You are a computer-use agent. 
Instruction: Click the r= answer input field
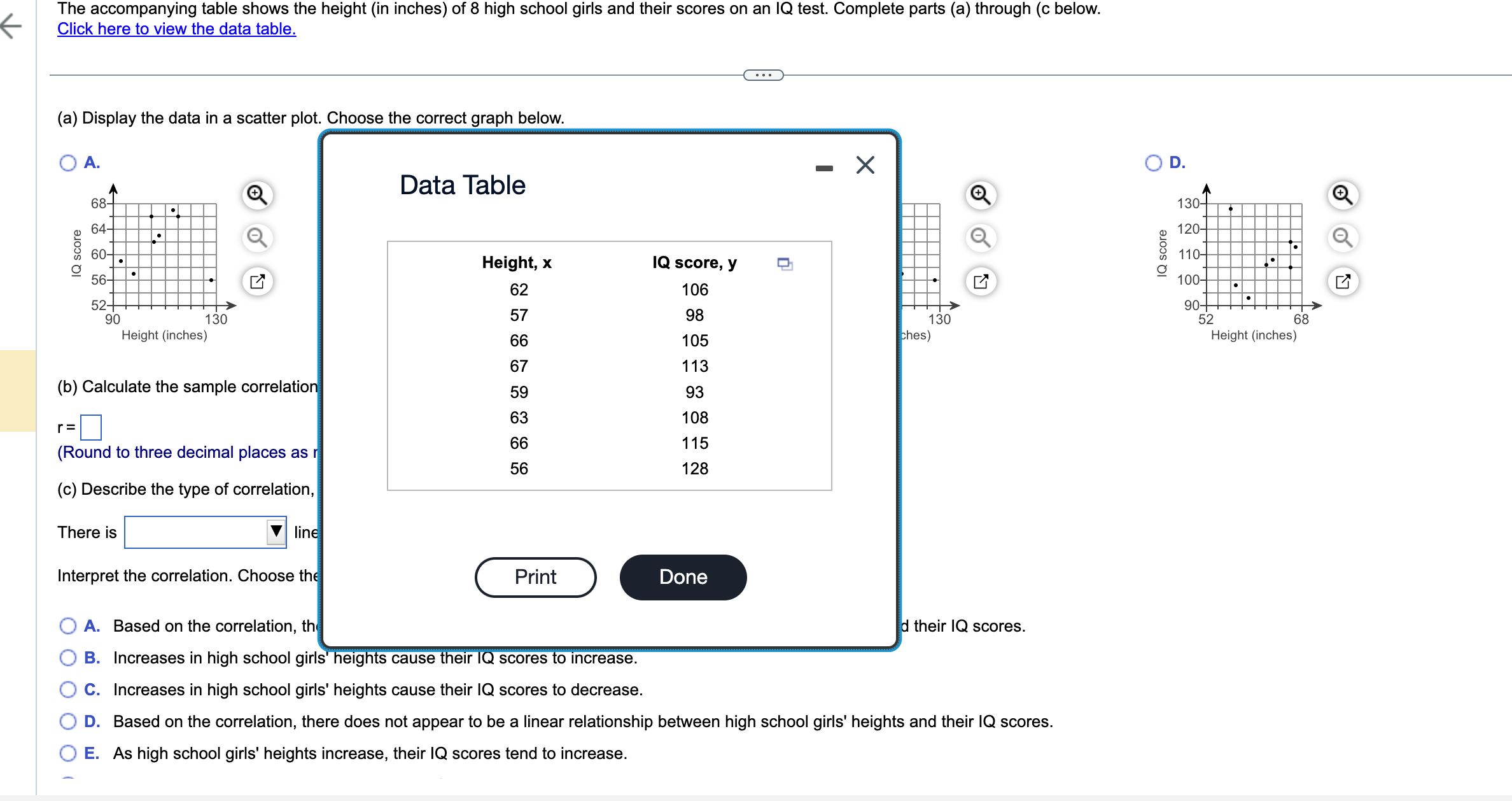tap(92, 427)
